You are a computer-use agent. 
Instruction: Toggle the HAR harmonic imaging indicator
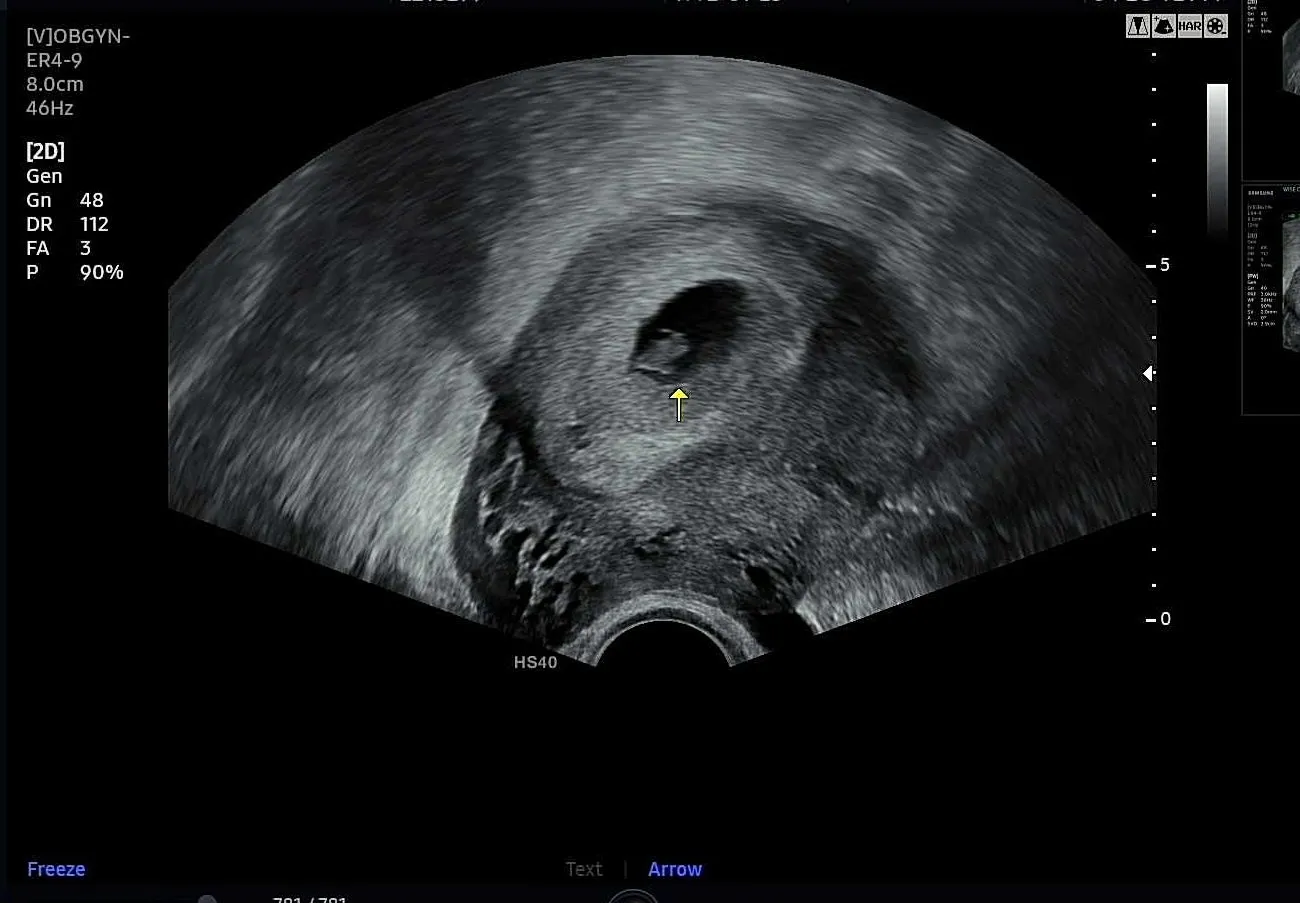[1190, 27]
